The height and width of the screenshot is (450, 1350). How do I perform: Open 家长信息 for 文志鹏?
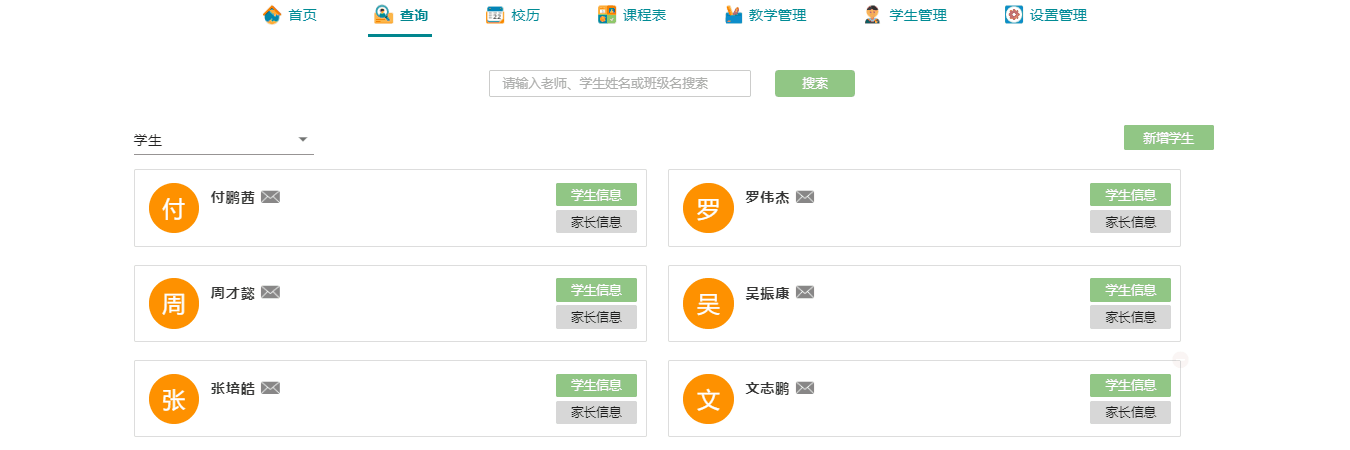pyautogui.click(x=1130, y=412)
